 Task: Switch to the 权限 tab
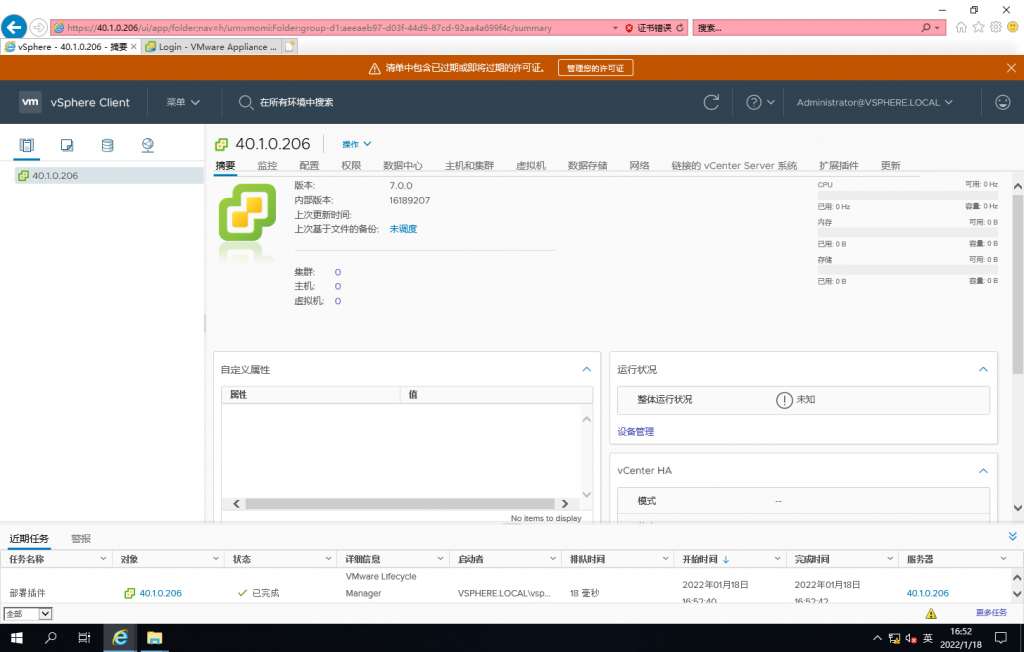pos(351,165)
